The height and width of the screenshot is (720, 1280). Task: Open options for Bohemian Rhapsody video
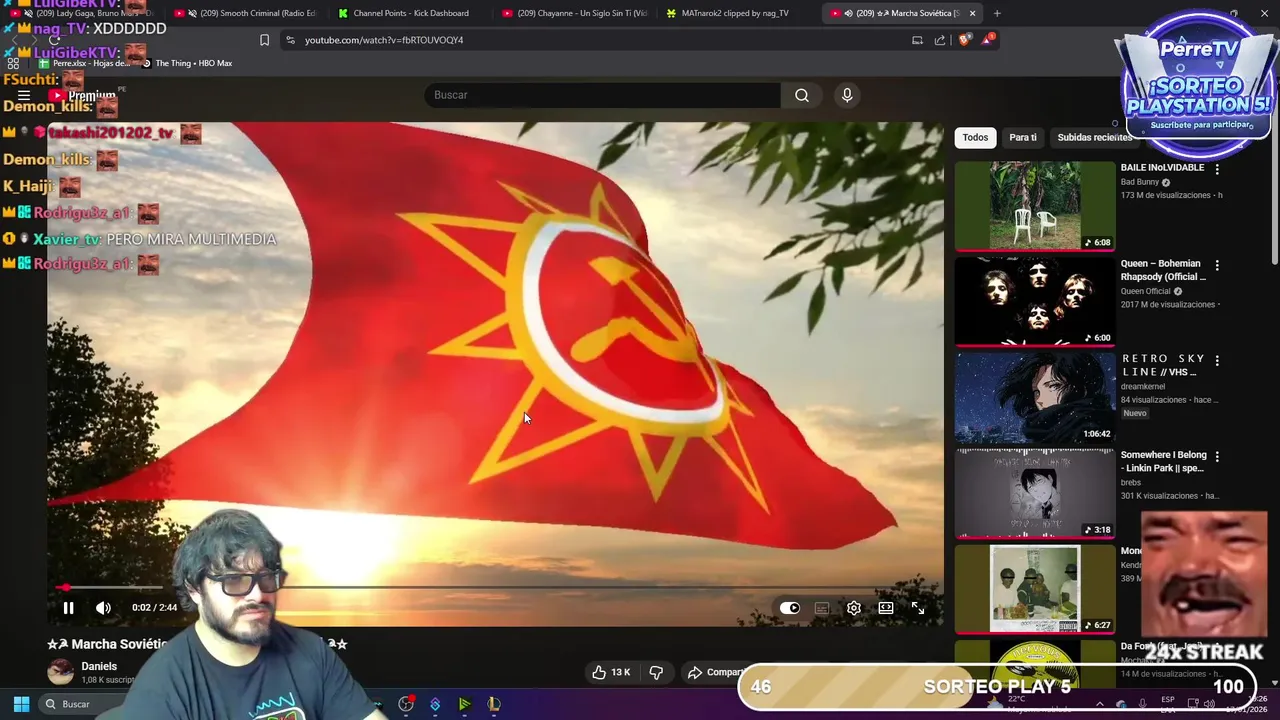point(1217,266)
